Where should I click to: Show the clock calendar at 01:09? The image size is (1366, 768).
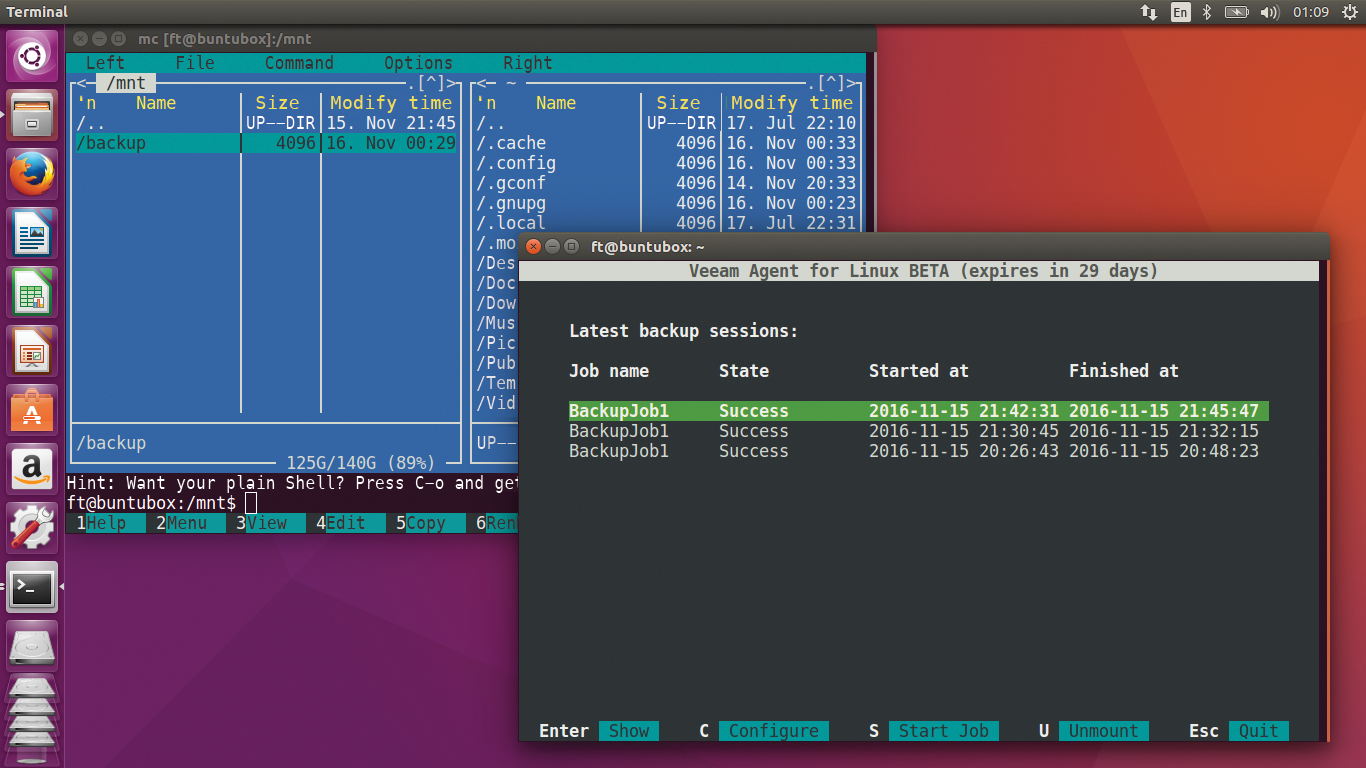pyautogui.click(x=1310, y=12)
